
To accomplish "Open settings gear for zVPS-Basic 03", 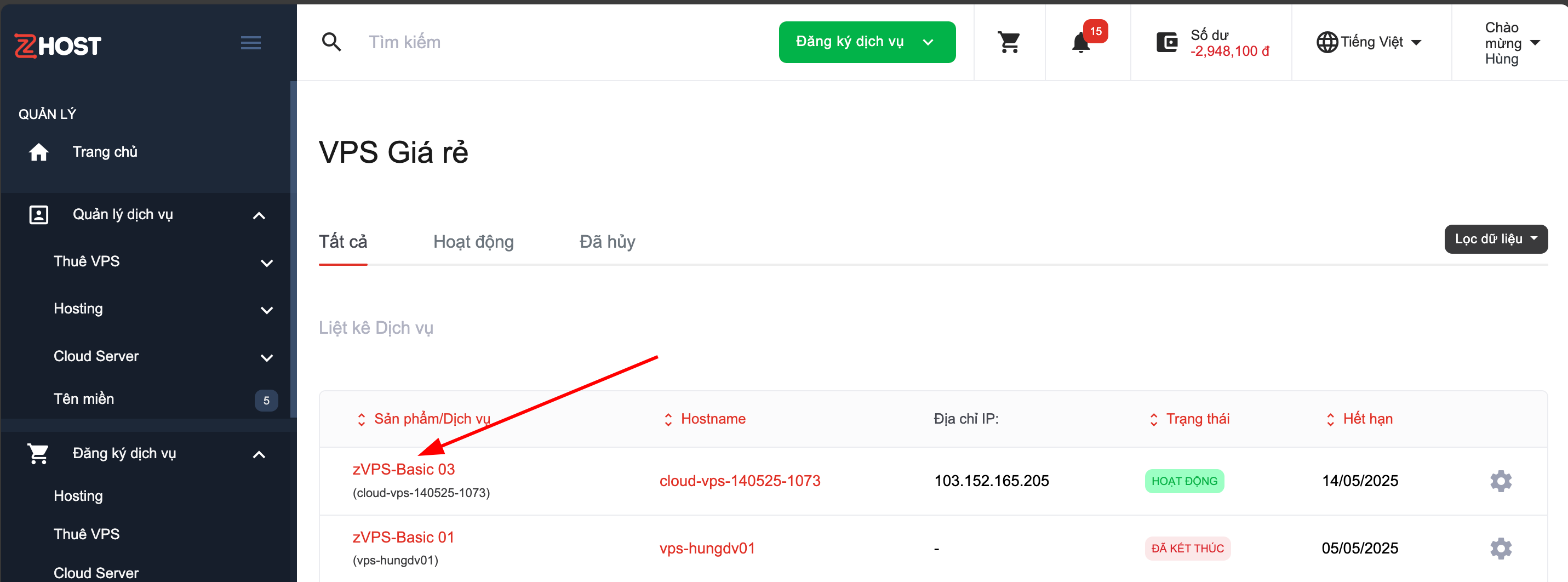I will [1501, 481].
